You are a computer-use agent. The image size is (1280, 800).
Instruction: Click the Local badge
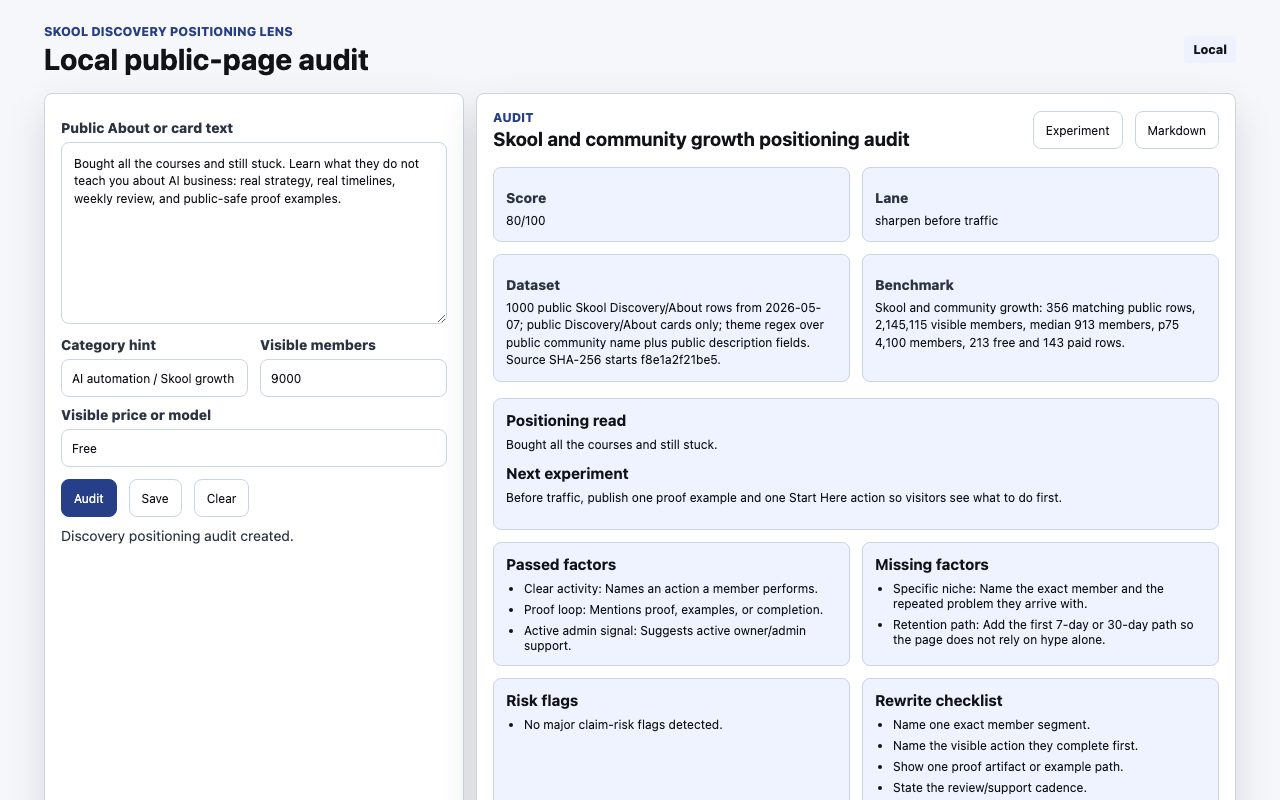pyautogui.click(x=1210, y=50)
